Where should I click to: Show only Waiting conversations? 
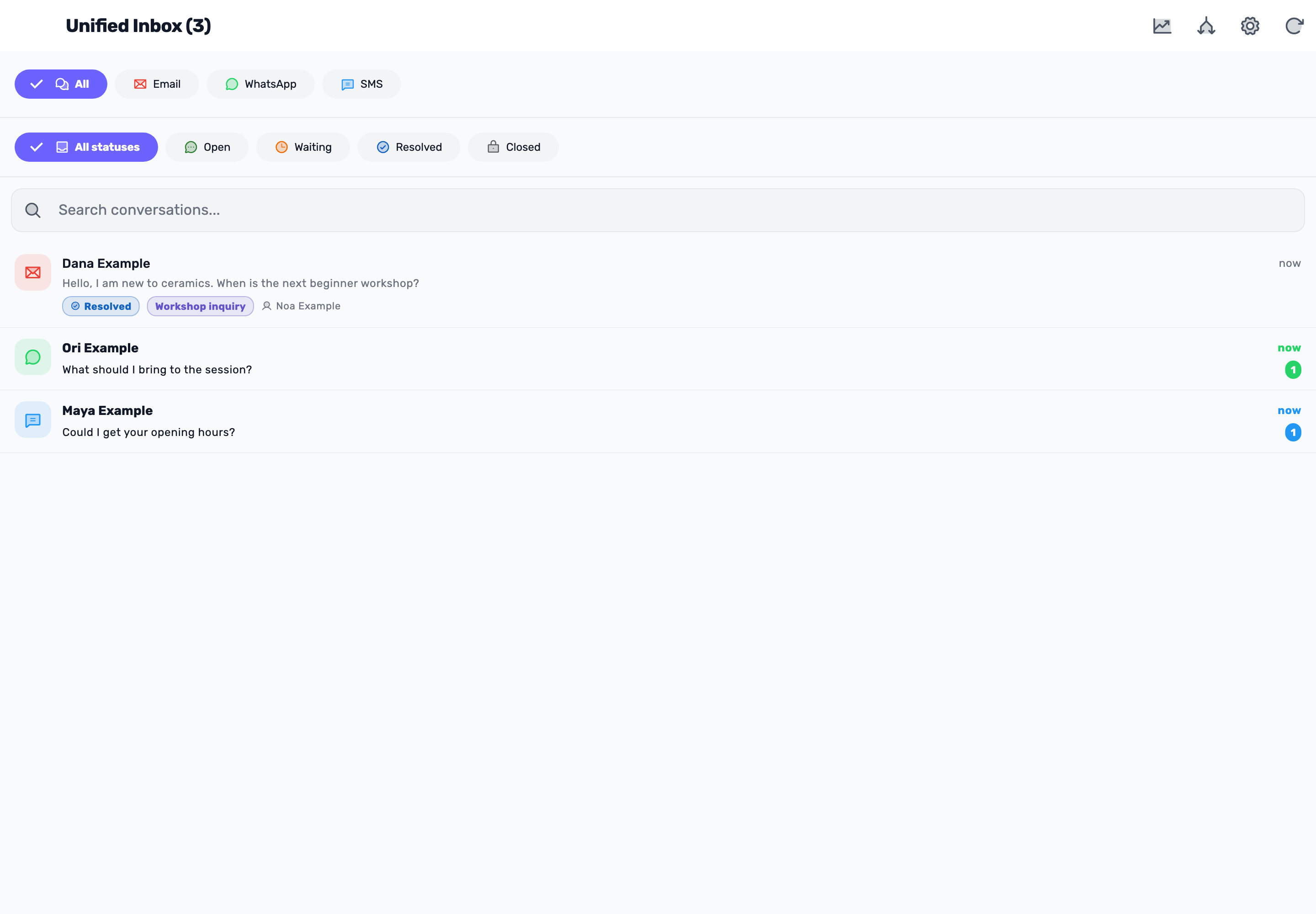point(303,147)
